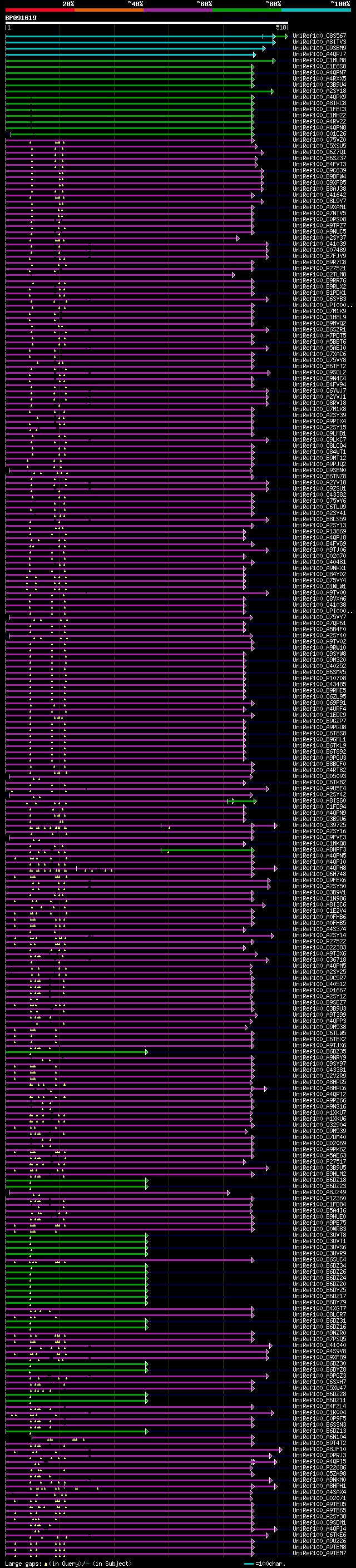The height and width of the screenshot is (1568, 356).
Task: Select the UniRef100_C1MH22 label
Action: (319, 115)
